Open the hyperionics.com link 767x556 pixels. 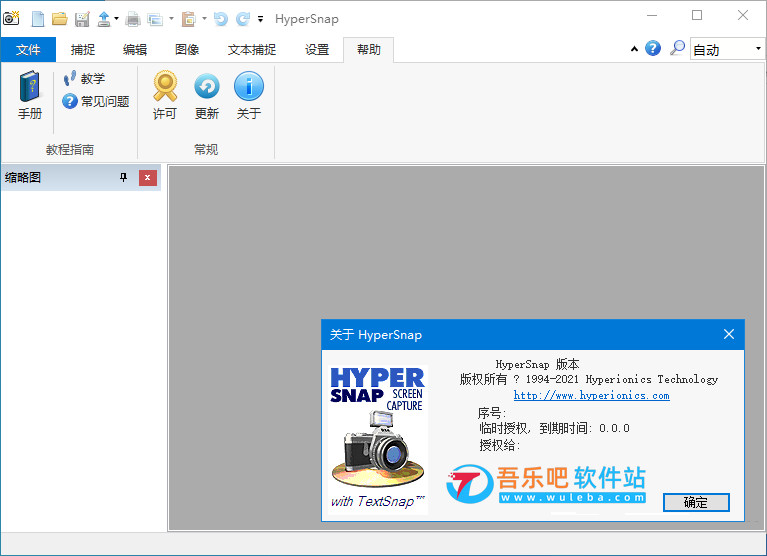pos(591,396)
